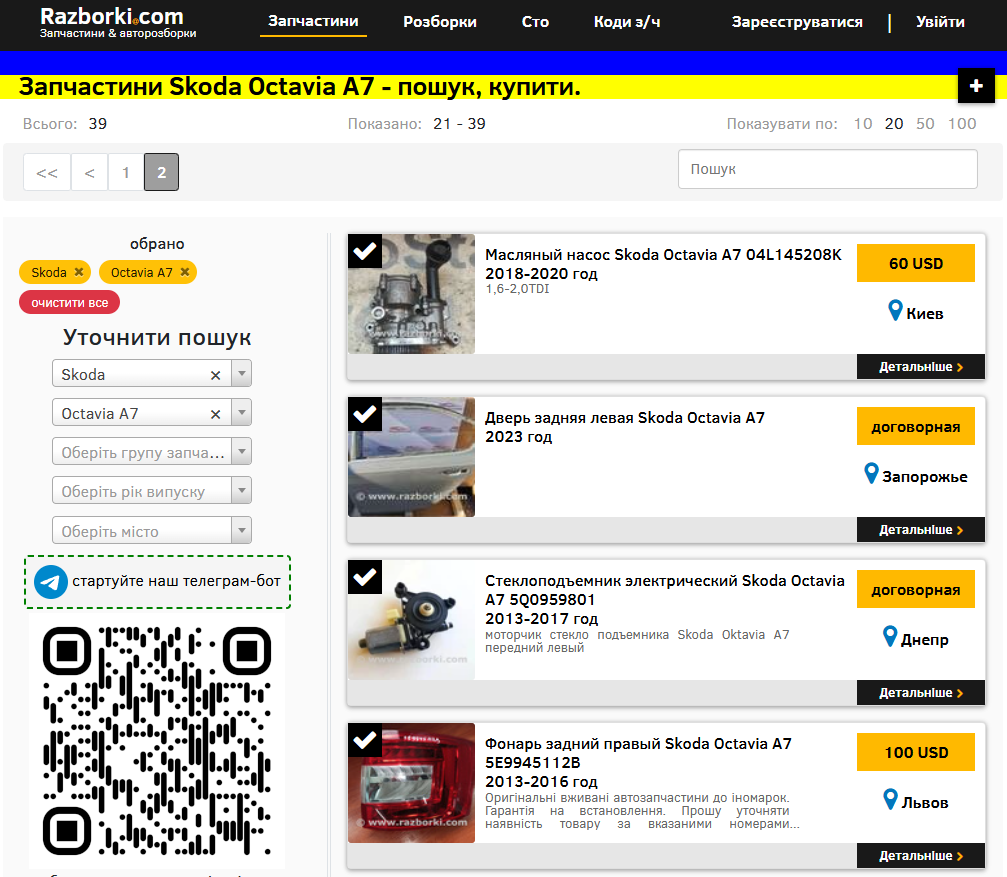Open Детальніше for the window lifter listing

point(921,693)
